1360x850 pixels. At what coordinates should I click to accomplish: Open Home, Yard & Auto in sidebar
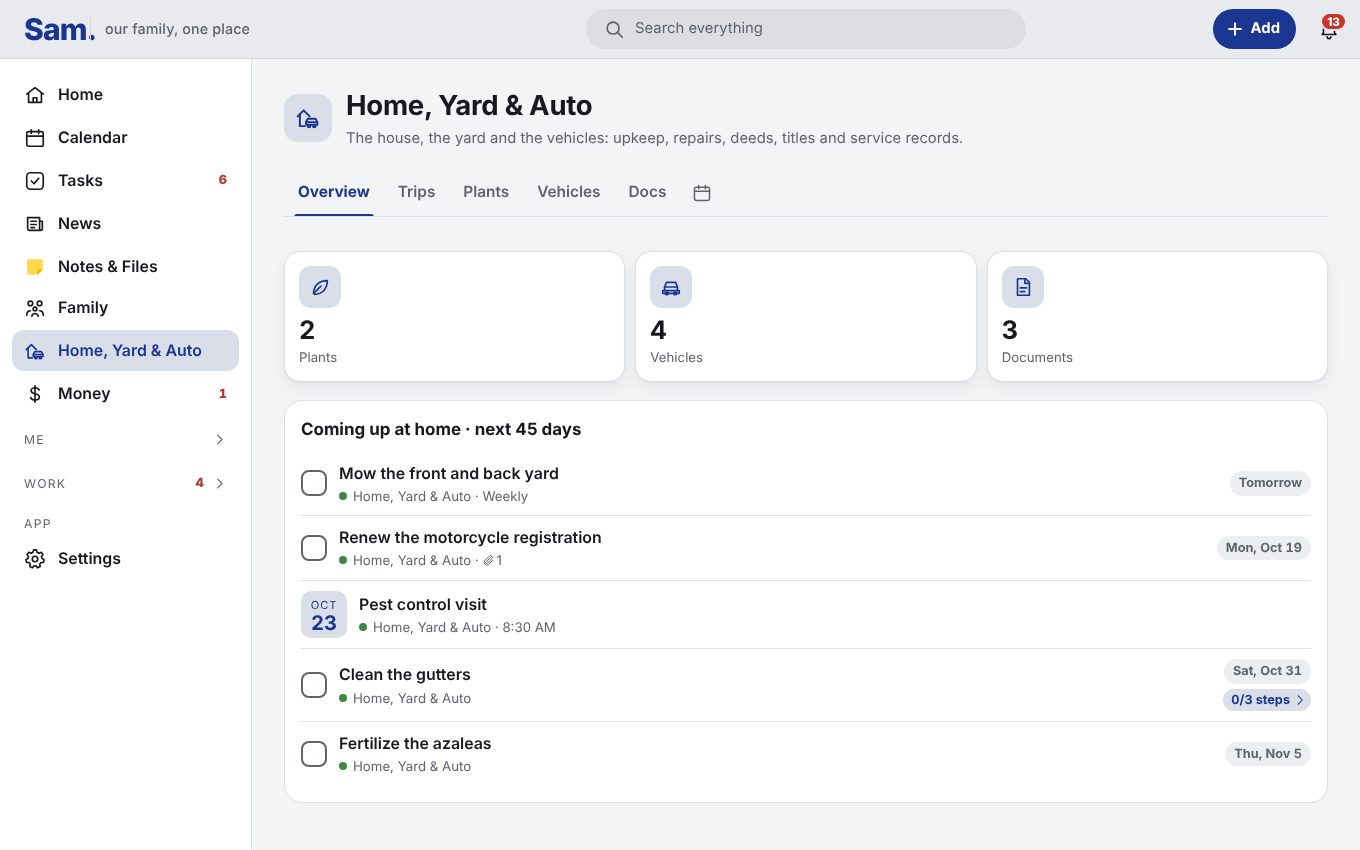pyautogui.click(x=125, y=351)
